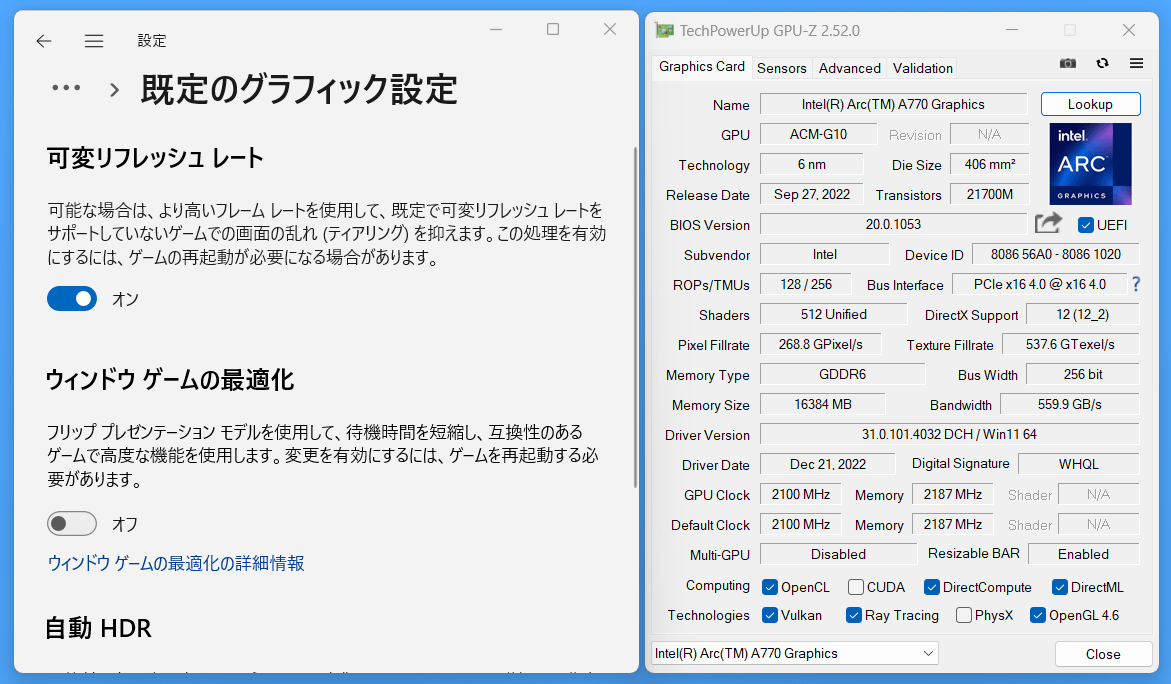Viewport: 1171px width, 684px height.
Task: Share BIOS using export arrow icon
Action: 1048,223
